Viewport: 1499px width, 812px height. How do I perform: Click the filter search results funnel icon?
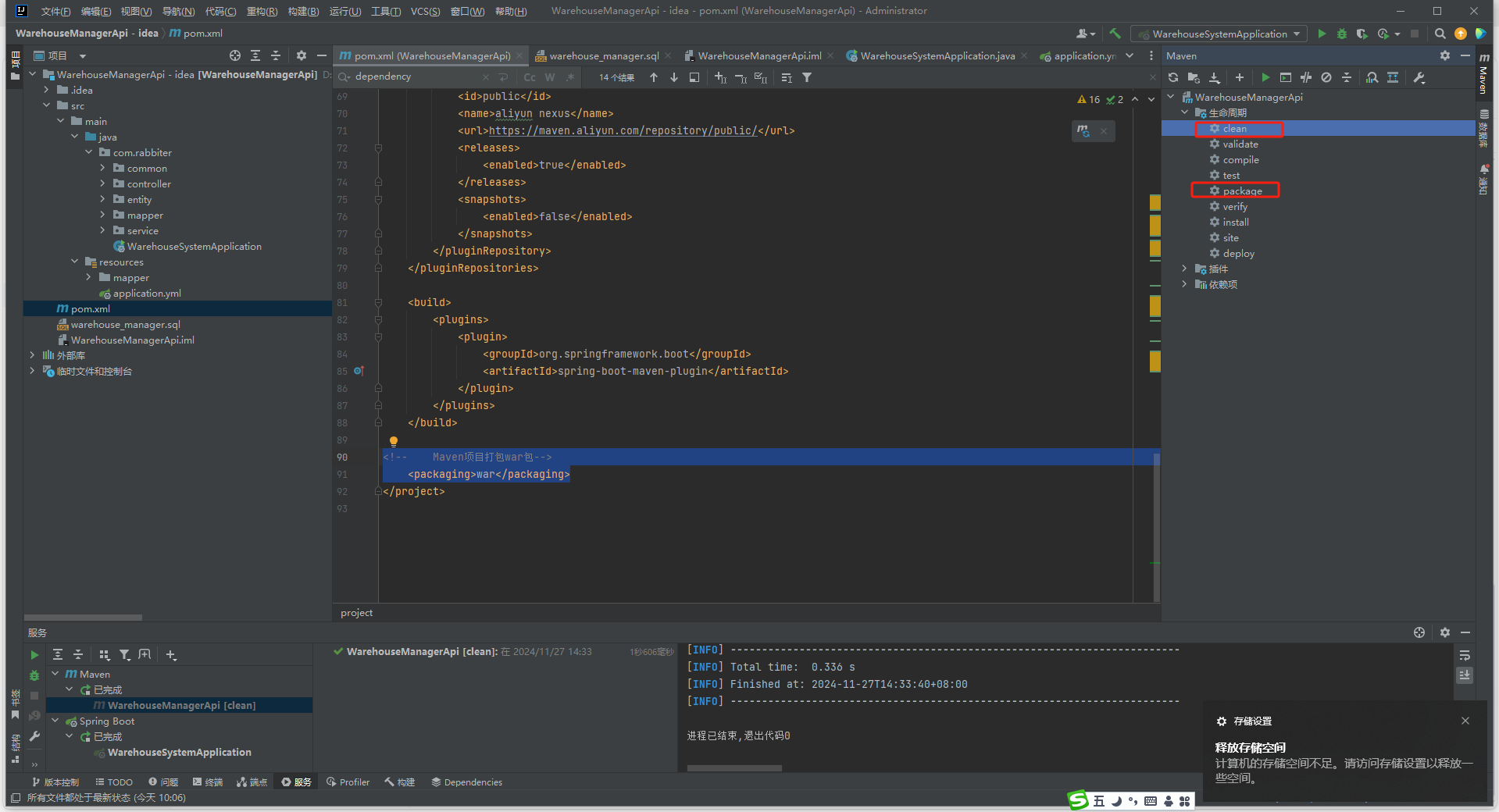[x=807, y=77]
